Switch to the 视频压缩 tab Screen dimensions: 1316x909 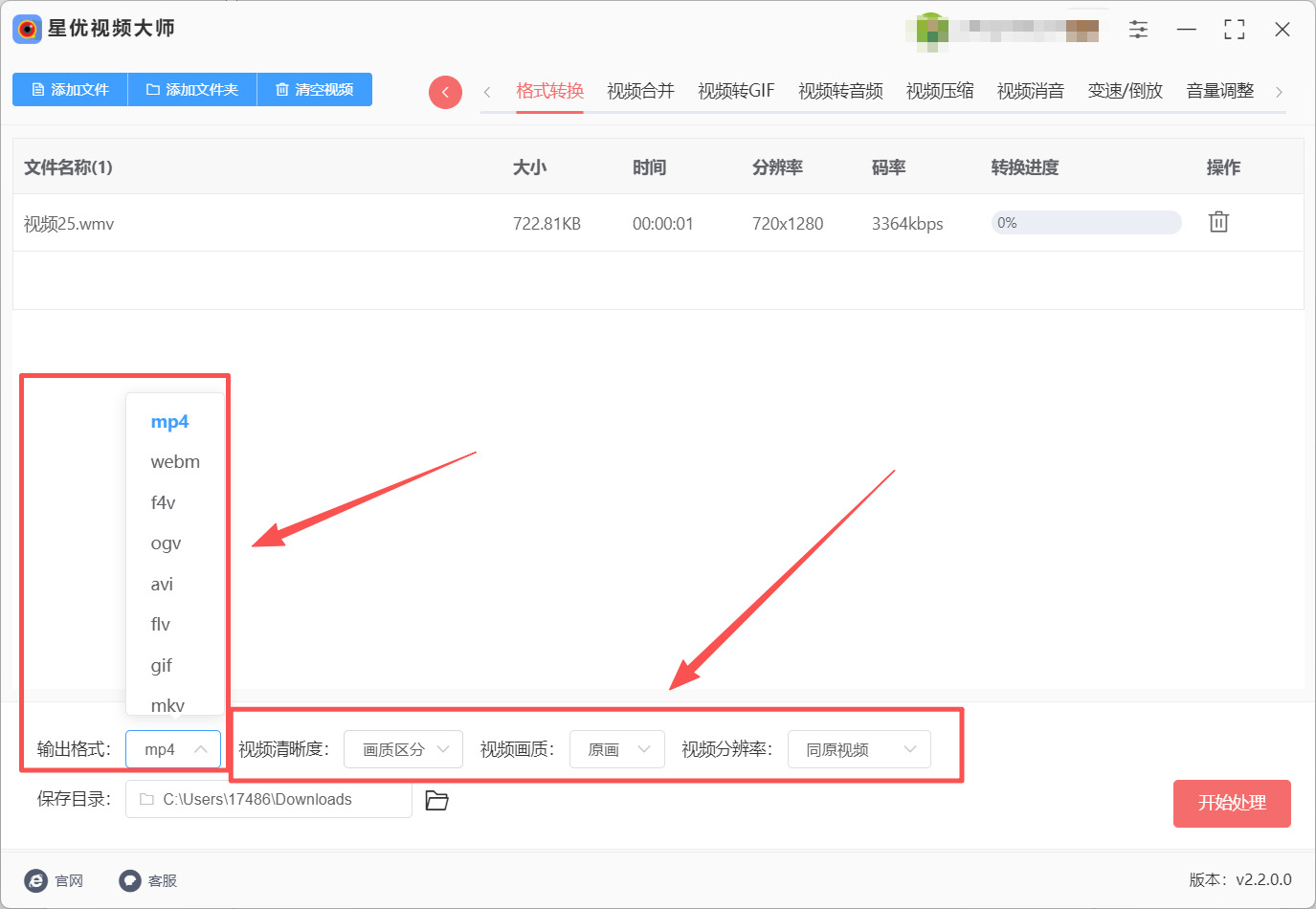point(940,91)
